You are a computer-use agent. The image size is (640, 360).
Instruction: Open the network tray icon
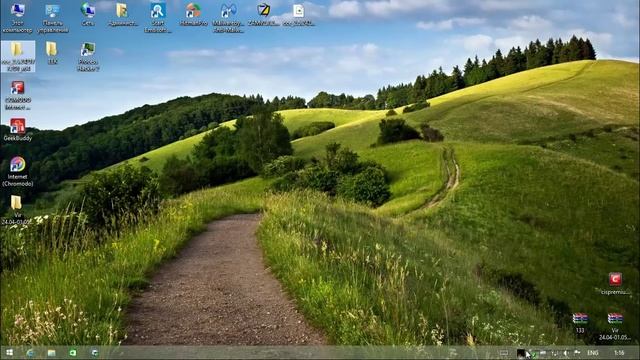tap(555, 353)
